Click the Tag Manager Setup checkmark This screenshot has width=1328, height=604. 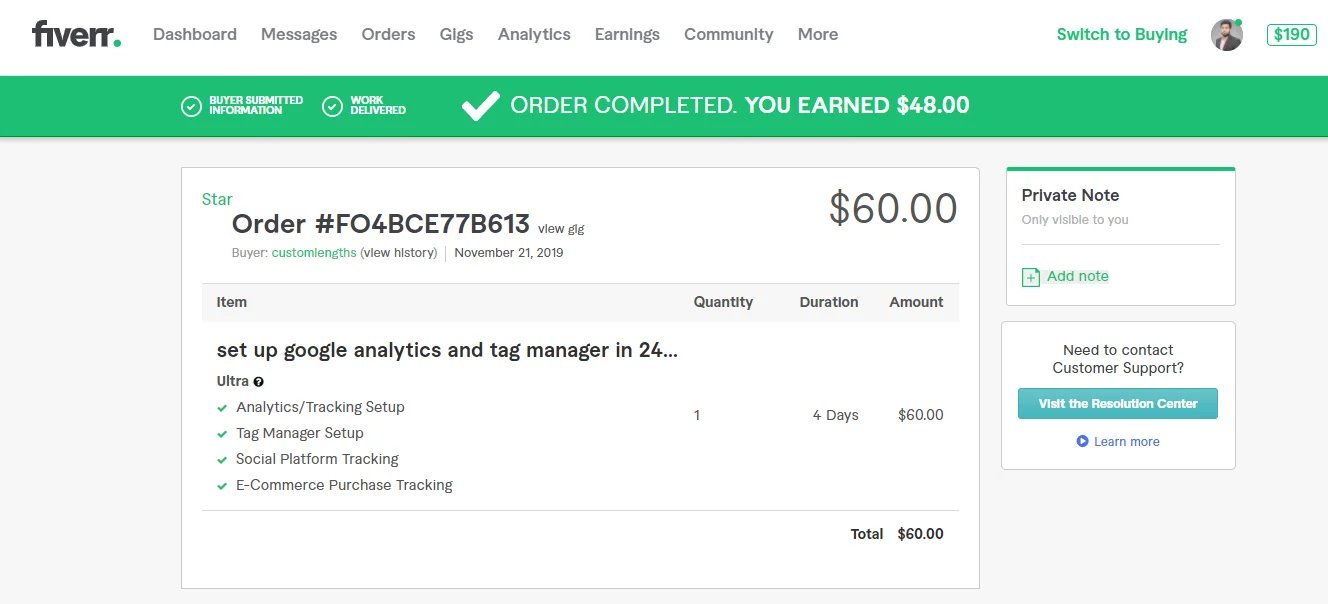click(x=222, y=434)
